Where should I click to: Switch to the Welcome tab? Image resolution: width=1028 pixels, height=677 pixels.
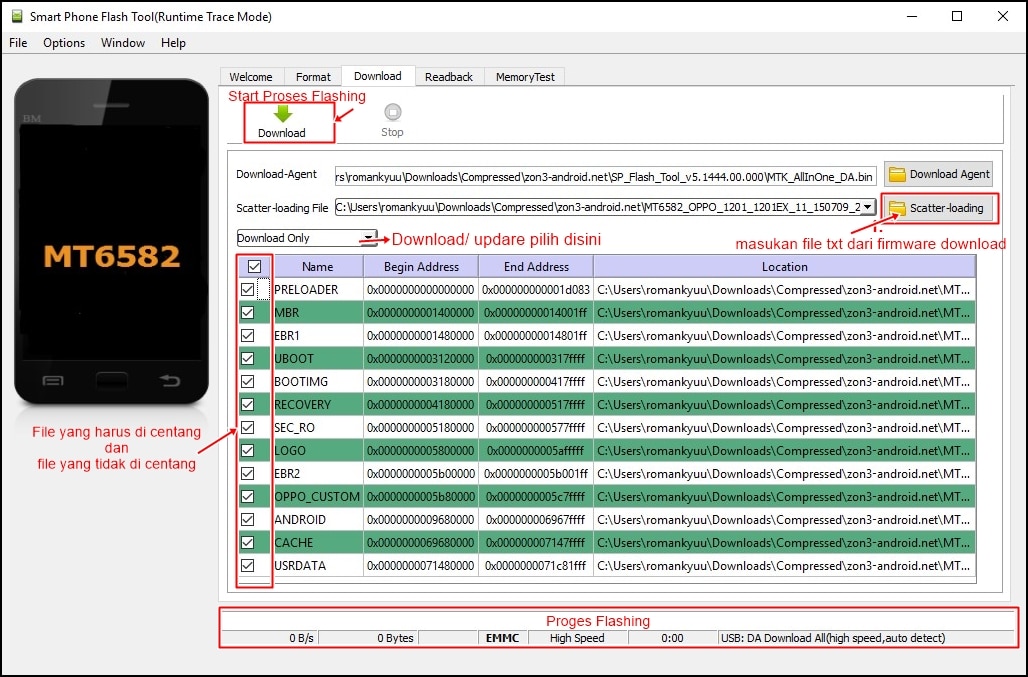click(251, 77)
